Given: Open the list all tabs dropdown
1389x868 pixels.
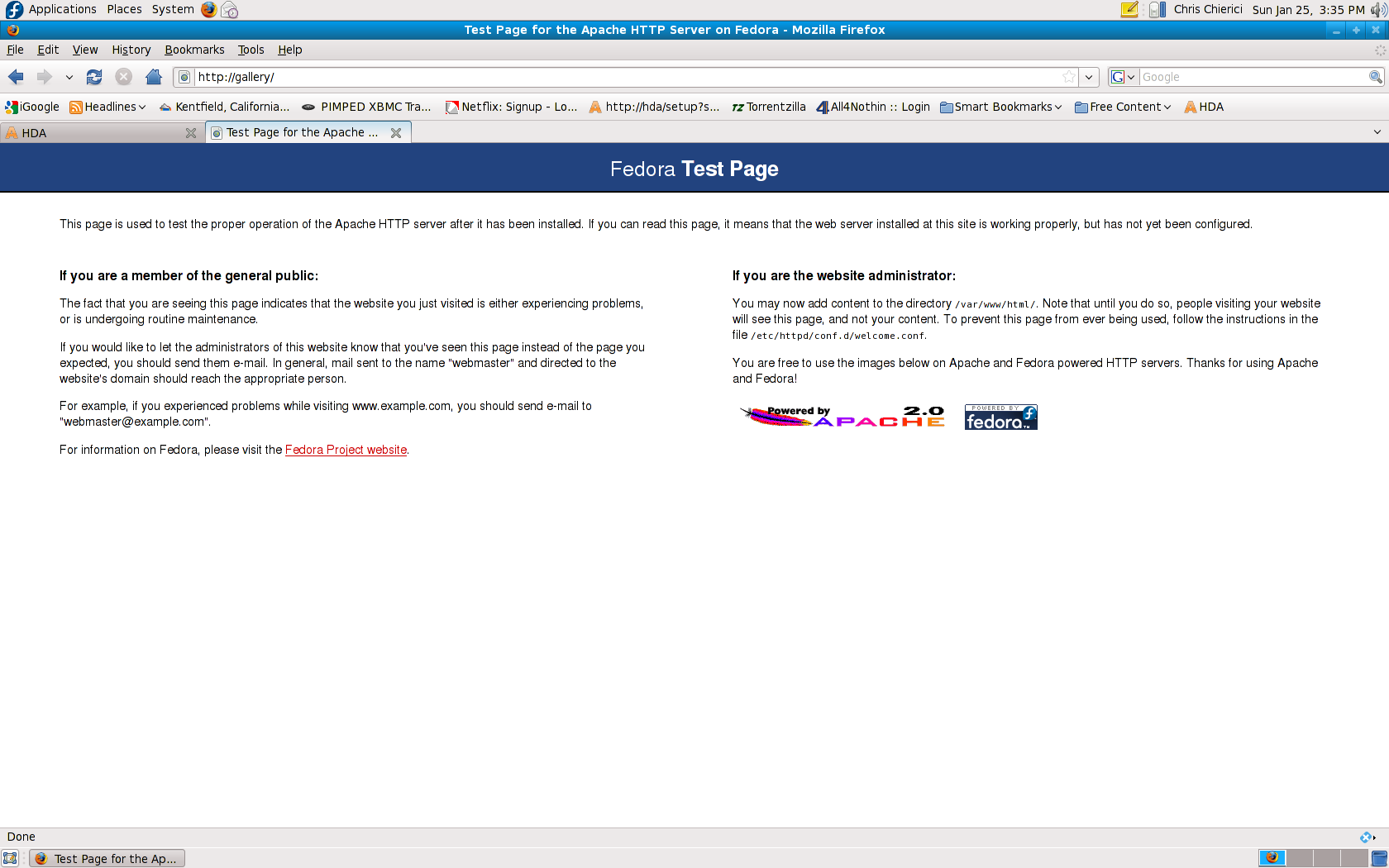Looking at the screenshot, I should click(1377, 132).
